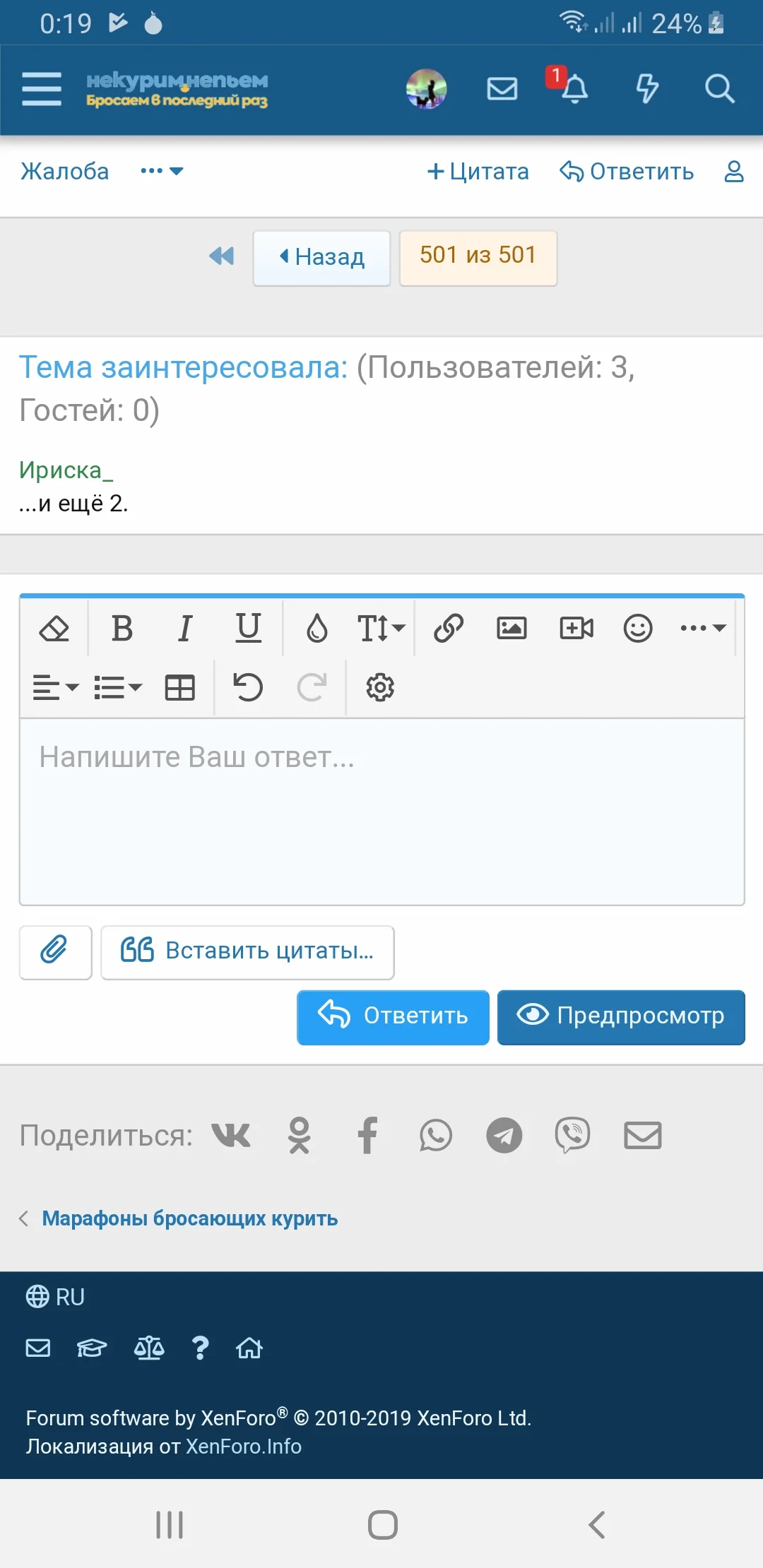Insert a link with chain icon
The width and height of the screenshot is (763, 1568).
(x=449, y=628)
